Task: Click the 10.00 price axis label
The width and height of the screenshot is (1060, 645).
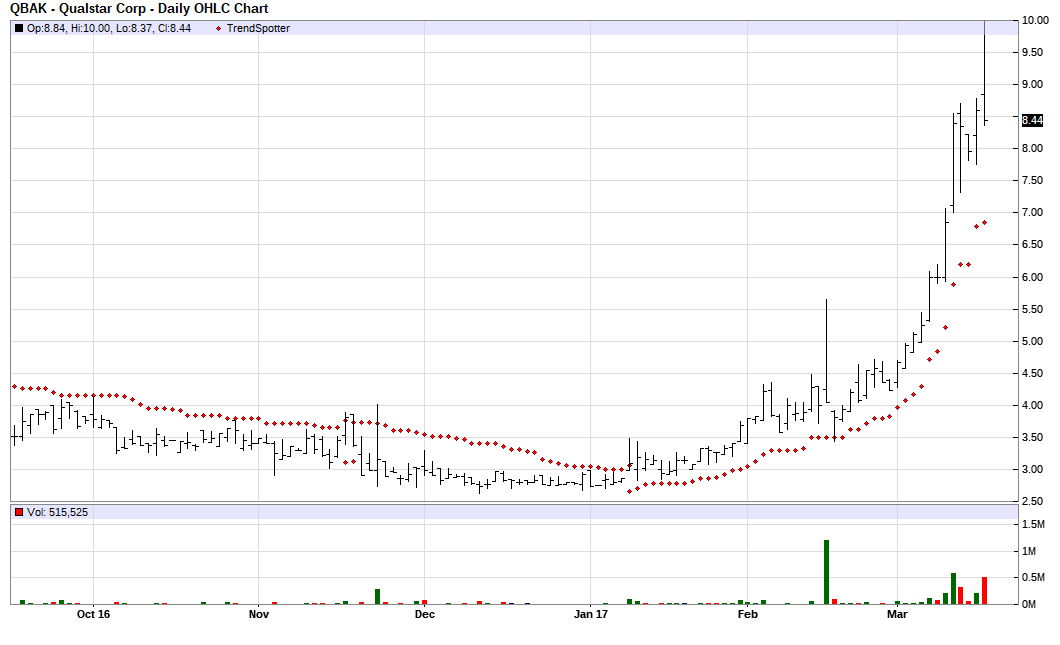Action: 1034,21
